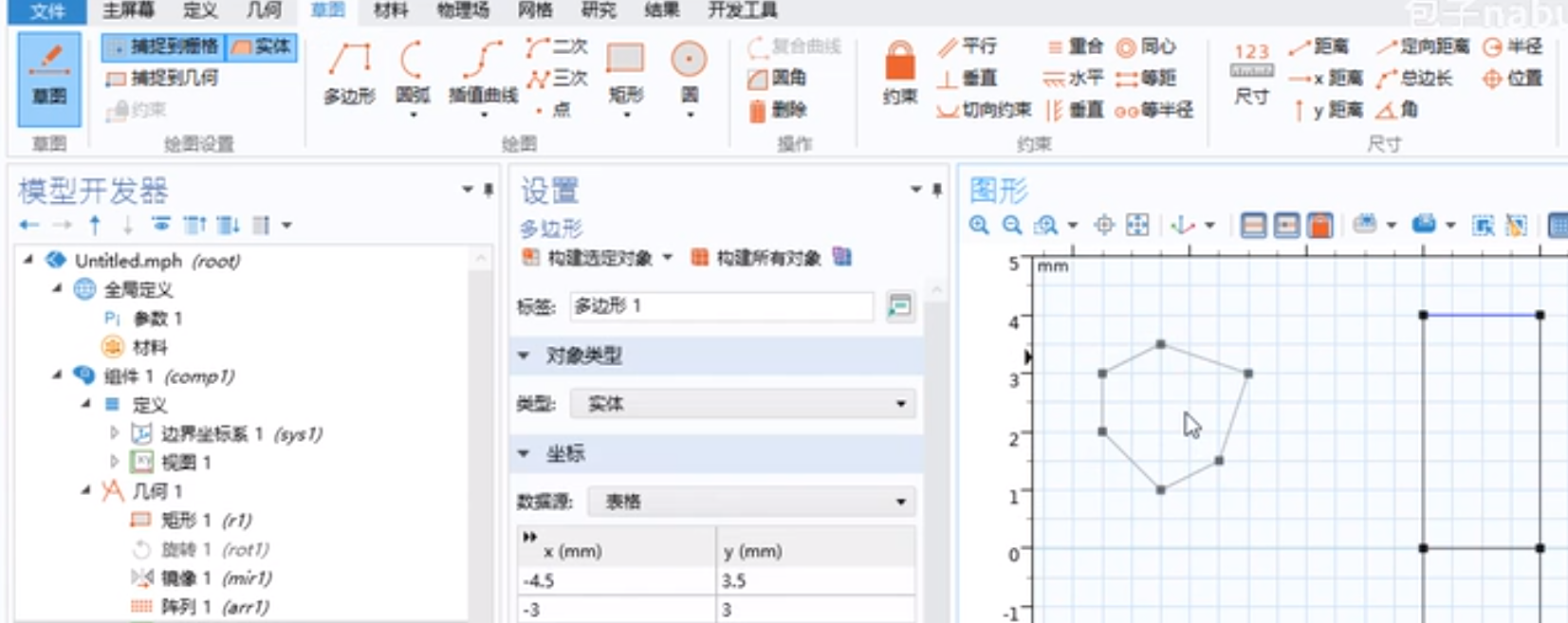Toggle the 实体 solid drawing mode
Viewport: 1568px width, 623px height.
[x=262, y=46]
